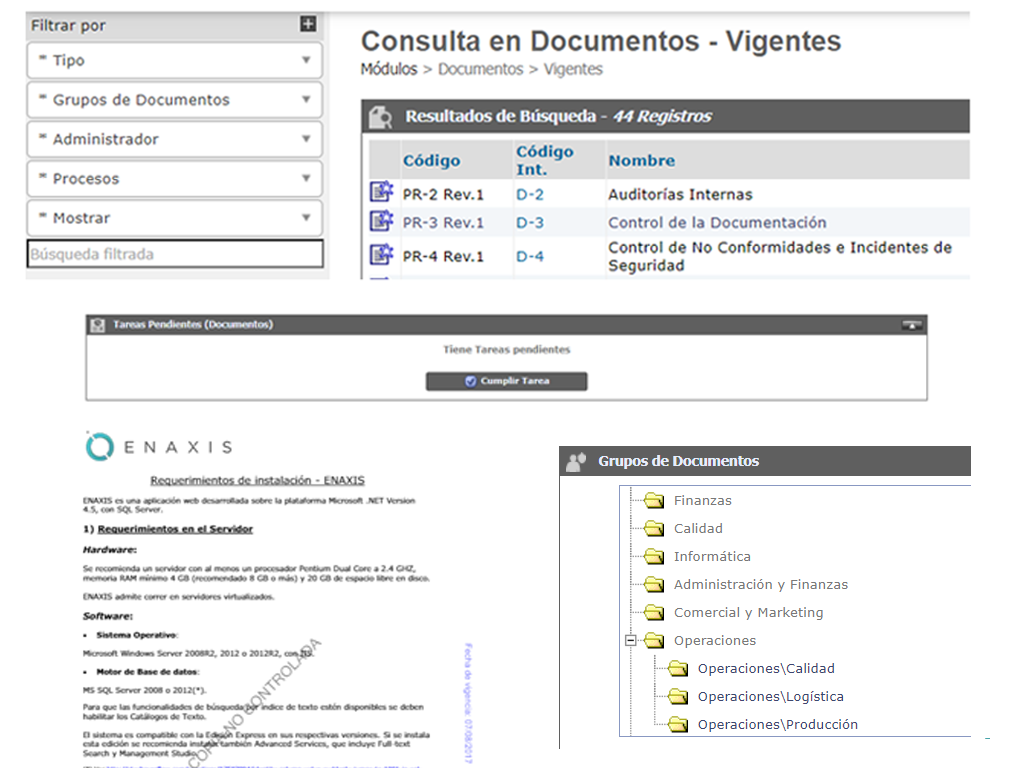Image resolution: width=1024 pixels, height=768 pixels.
Task: Open the Administrador filter dropdown
Action: tap(175, 139)
